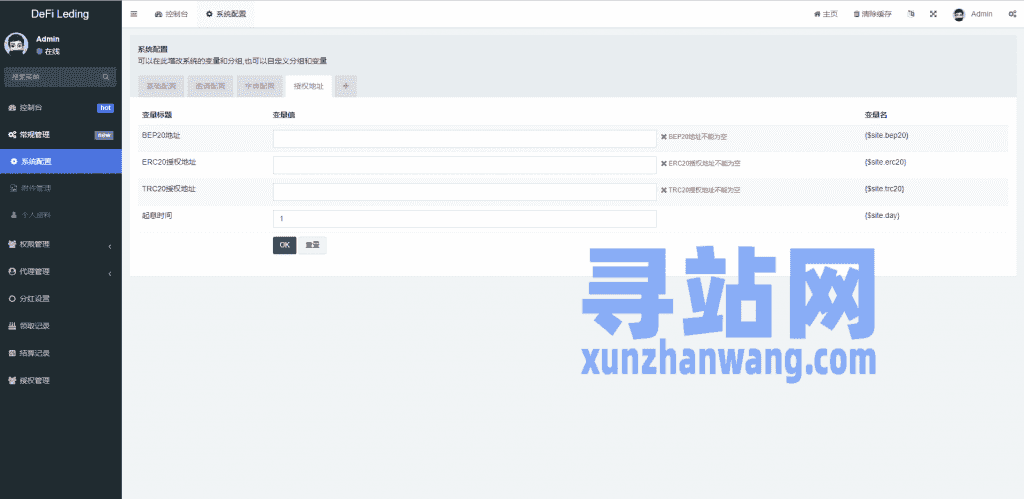Click the ERC20授权地址不能为空 error message

[700, 164]
